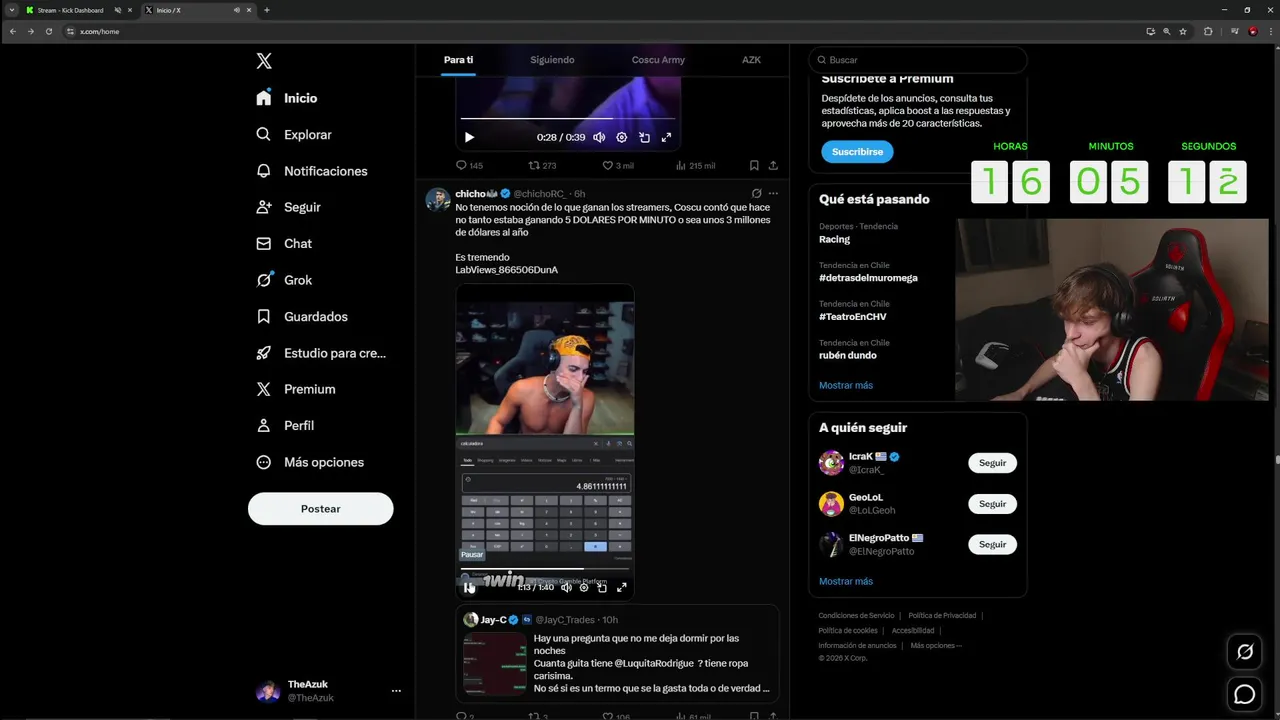Bookmark this page with the star icon
The height and width of the screenshot is (720, 1280).
1183,31
